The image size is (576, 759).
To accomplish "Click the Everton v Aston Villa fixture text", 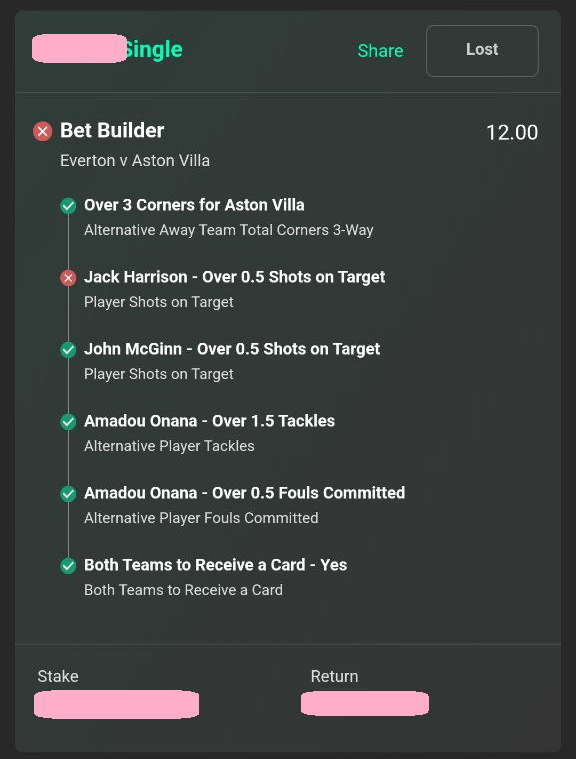I will [x=135, y=160].
